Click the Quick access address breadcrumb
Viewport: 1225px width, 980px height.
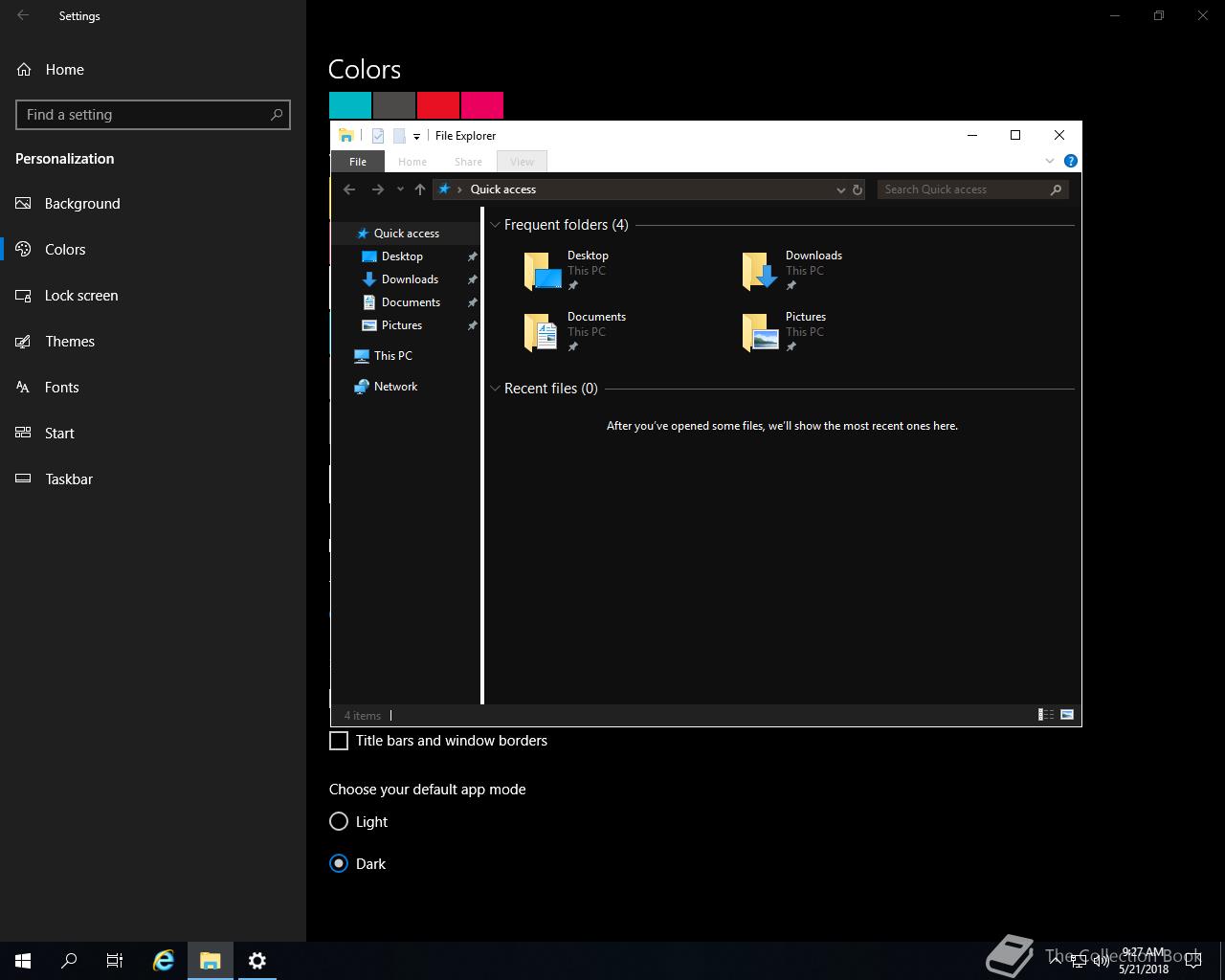pos(502,189)
